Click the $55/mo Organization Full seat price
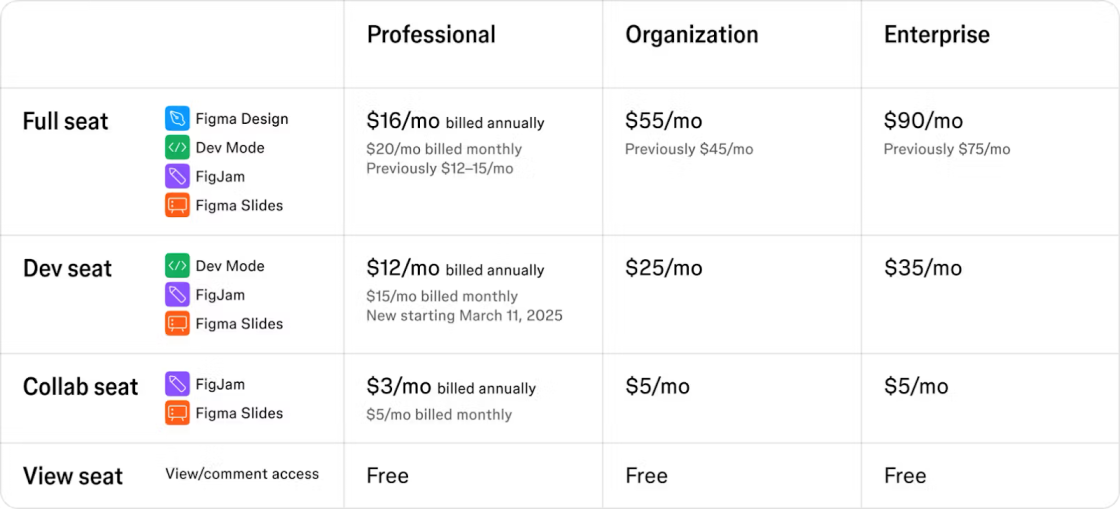Viewport: 1120px width, 509px height. (x=663, y=122)
